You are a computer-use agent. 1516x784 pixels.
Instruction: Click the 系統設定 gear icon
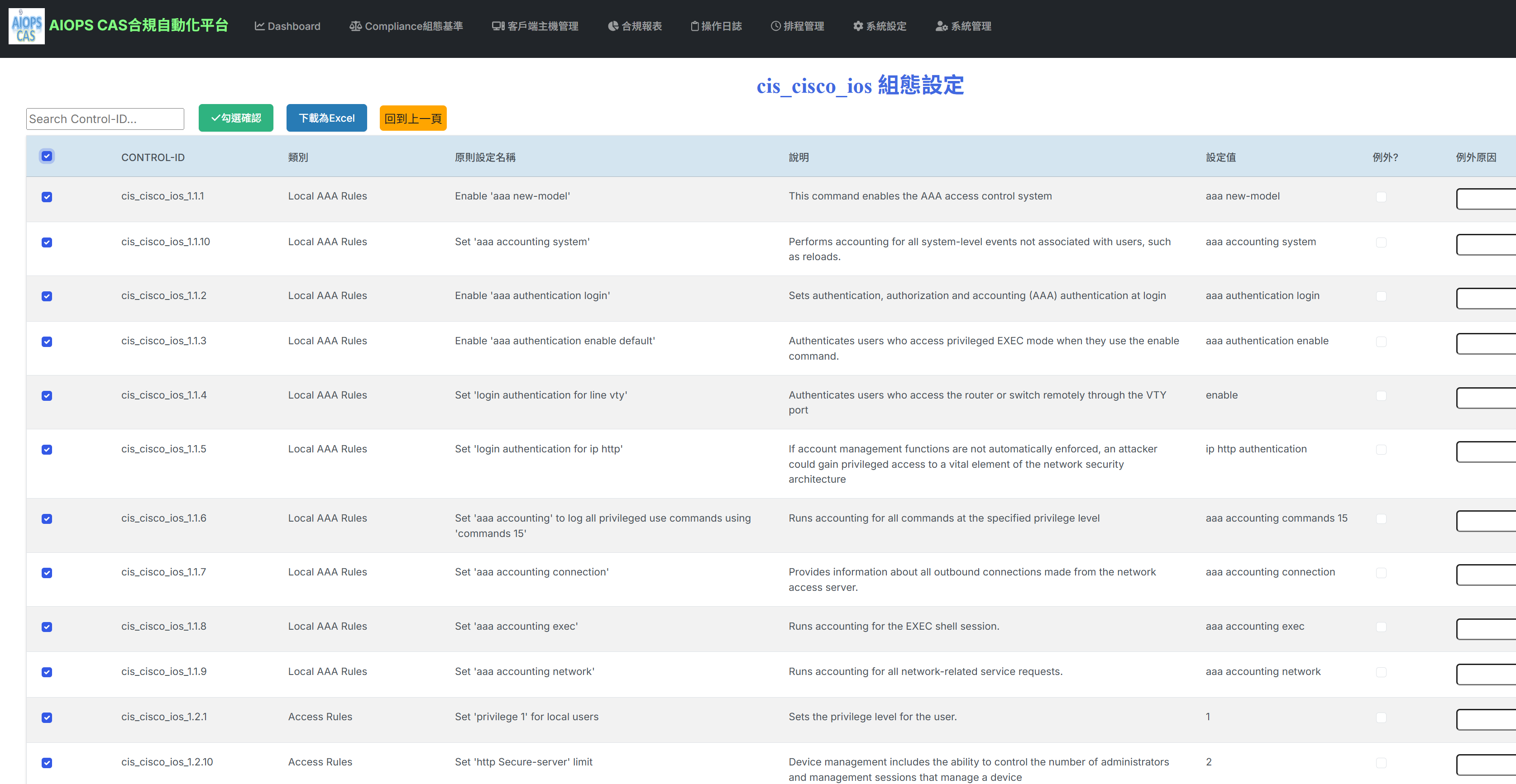(858, 26)
